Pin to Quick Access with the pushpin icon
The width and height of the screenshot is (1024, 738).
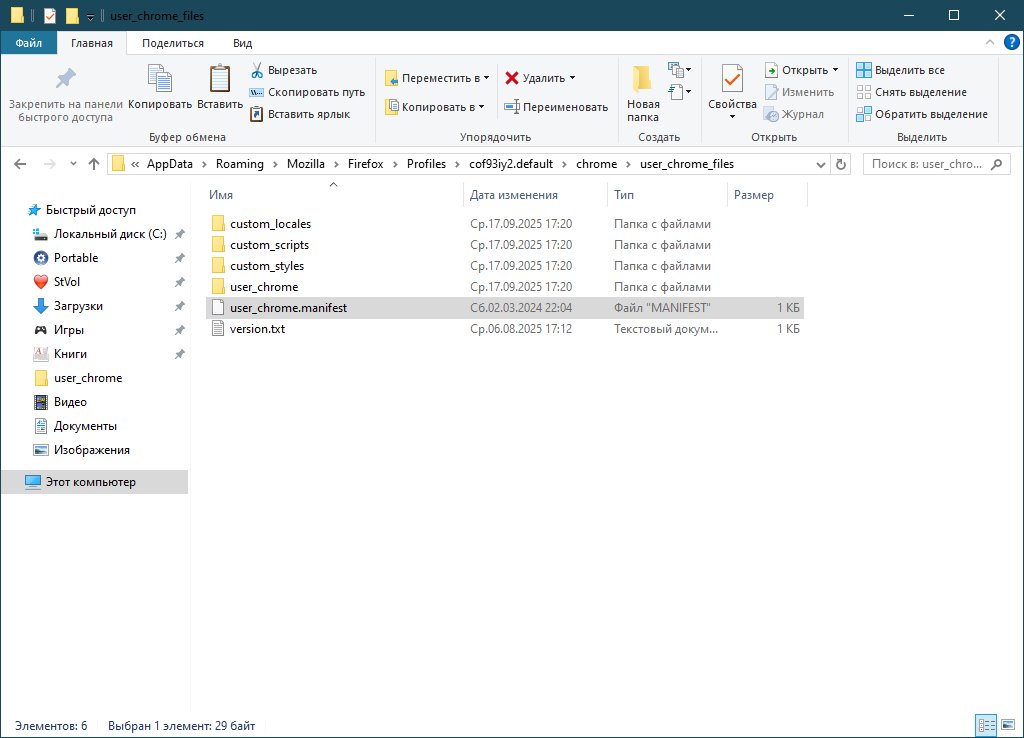pos(65,80)
